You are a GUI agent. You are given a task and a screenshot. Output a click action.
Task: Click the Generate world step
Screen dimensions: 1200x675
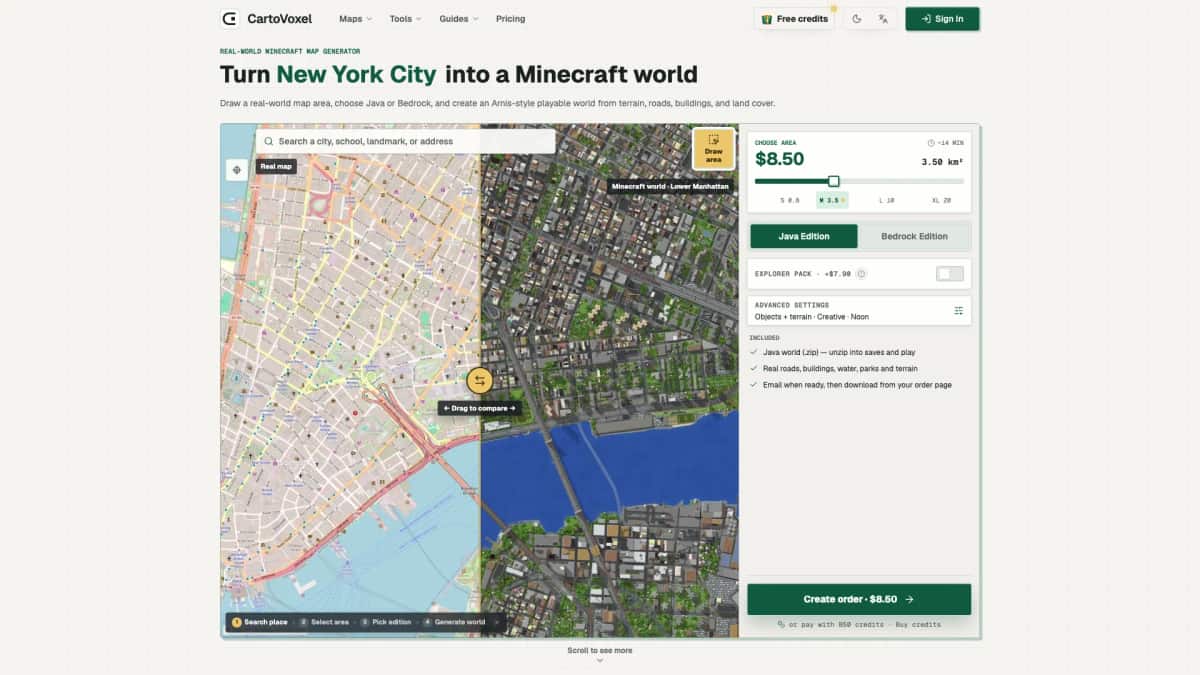coord(454,622)
